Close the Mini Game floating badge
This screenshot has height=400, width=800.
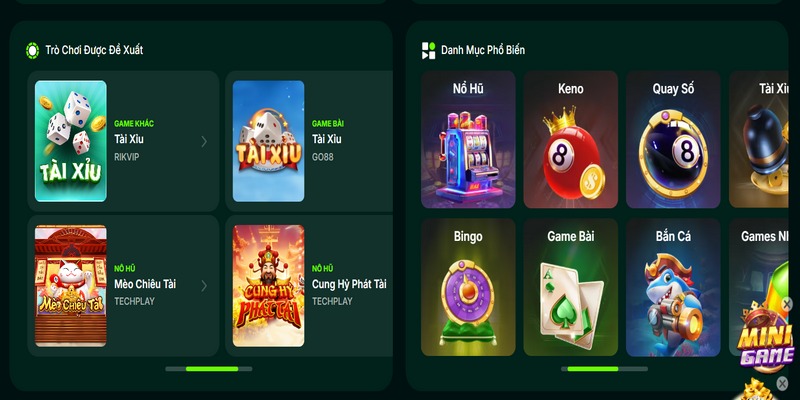[787, 305]
